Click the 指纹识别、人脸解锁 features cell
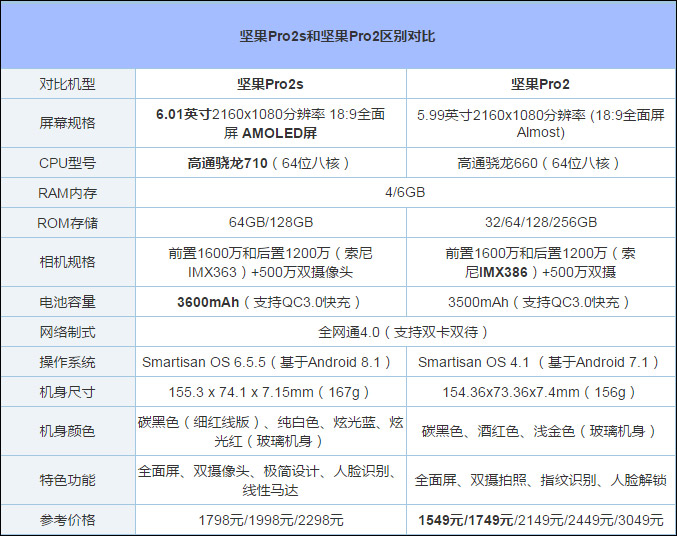 point(541,480)
